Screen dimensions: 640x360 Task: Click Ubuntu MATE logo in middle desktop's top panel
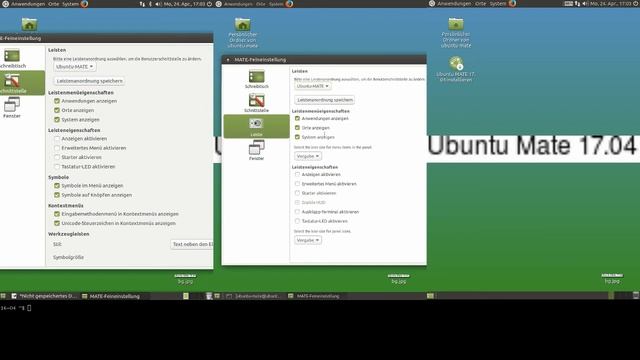click(218, 4)
